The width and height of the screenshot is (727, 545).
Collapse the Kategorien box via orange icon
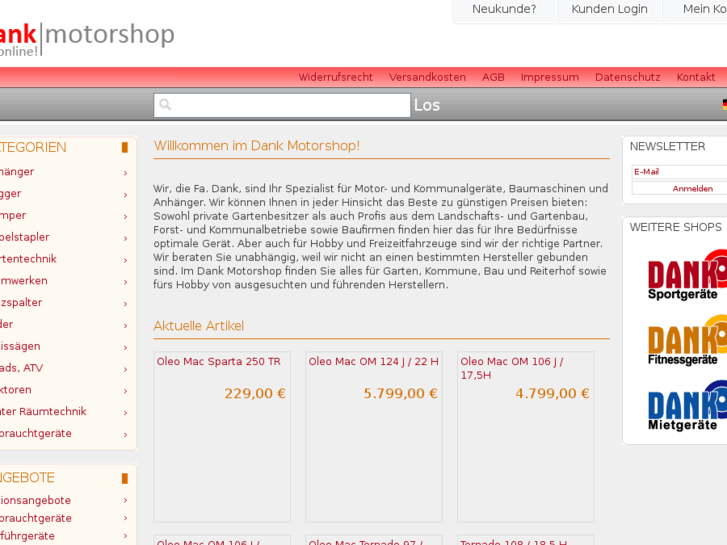pyautogui.click(x=125, y=147)
